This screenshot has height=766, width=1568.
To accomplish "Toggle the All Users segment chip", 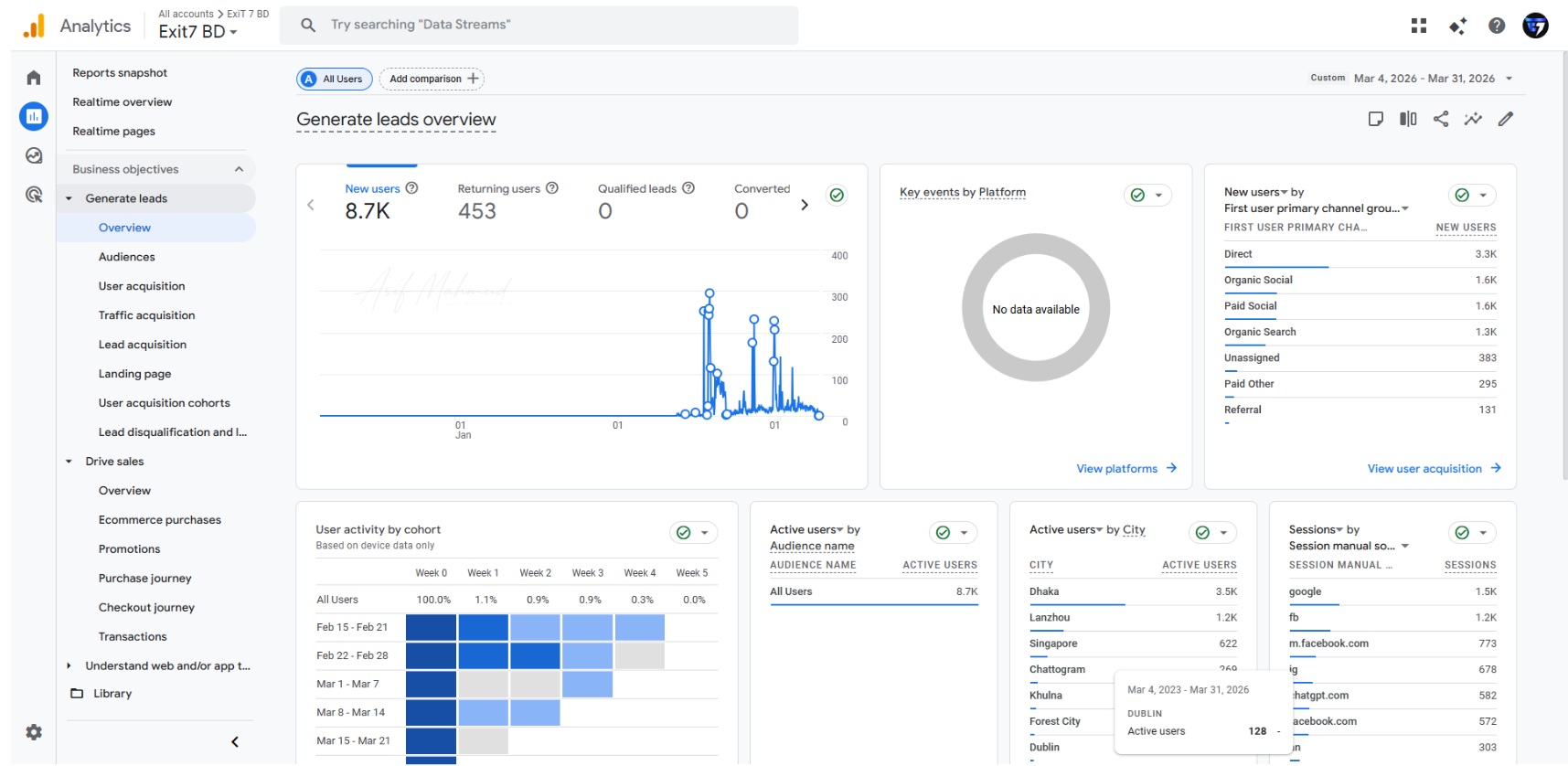I will (334, 79).
